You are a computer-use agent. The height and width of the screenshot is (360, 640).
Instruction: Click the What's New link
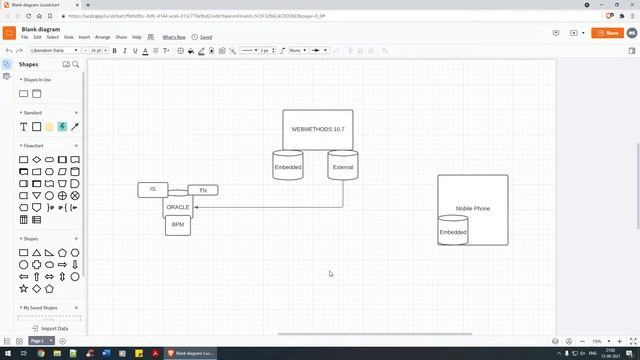tap(174, 37)
